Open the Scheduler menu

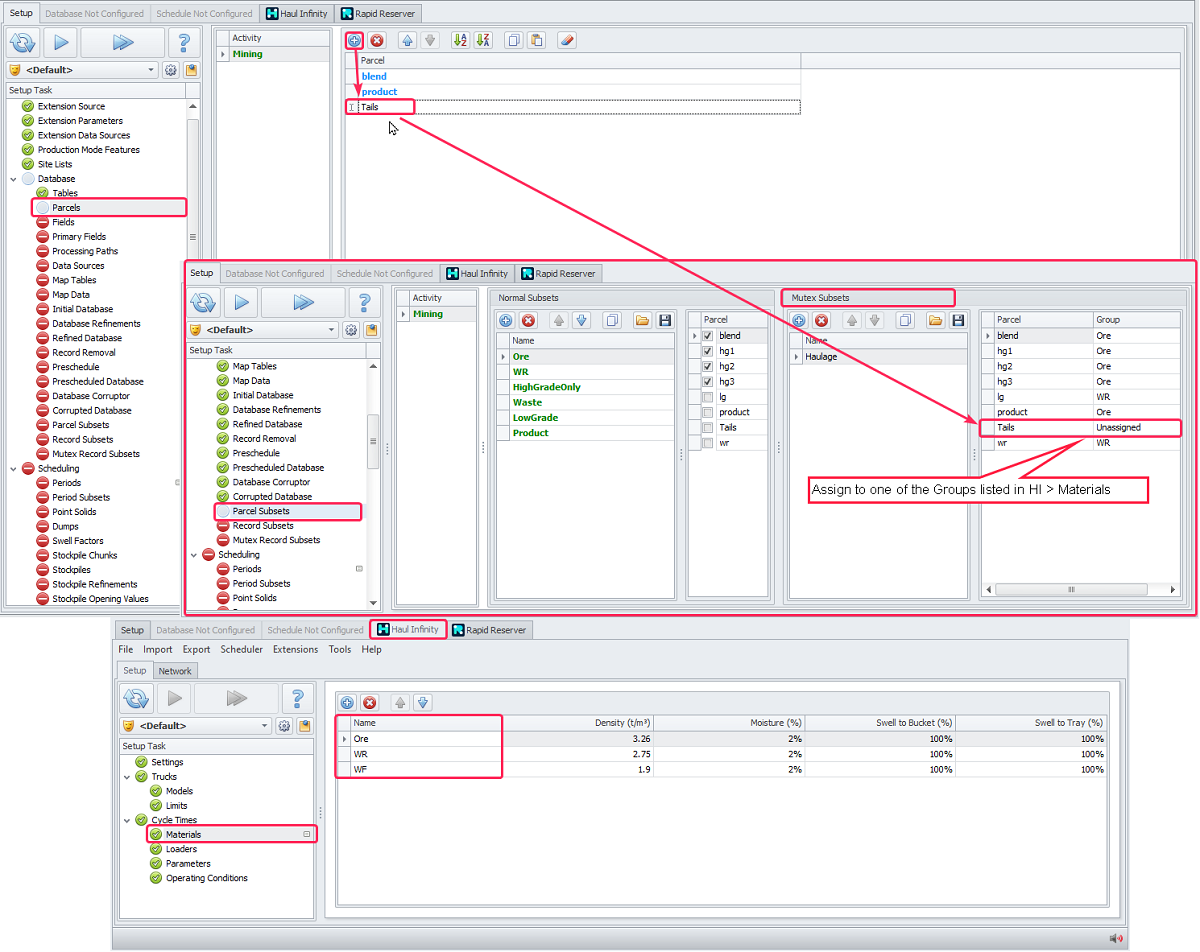(x=241, y=649)
